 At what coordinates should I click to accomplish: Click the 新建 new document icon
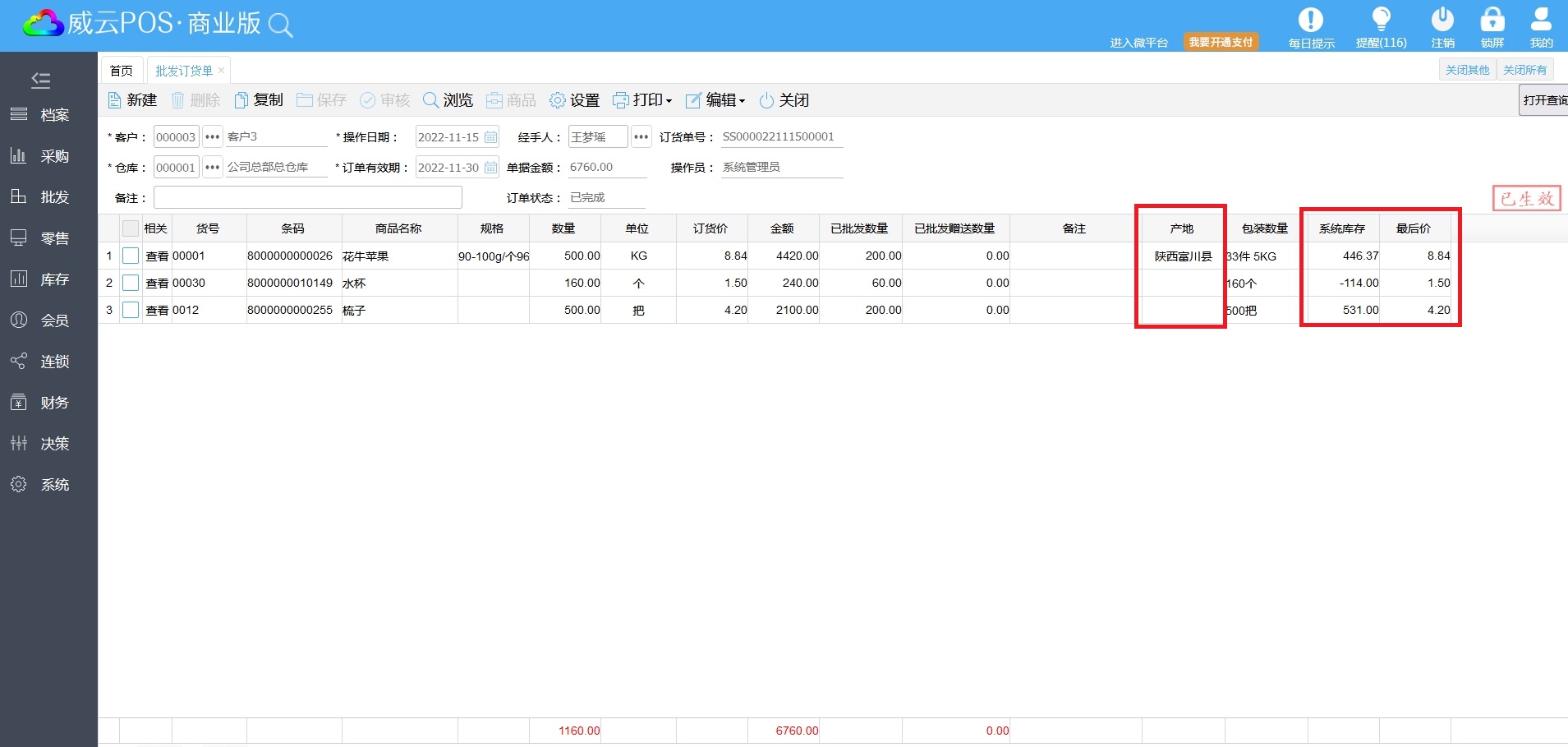pos(115,100)
